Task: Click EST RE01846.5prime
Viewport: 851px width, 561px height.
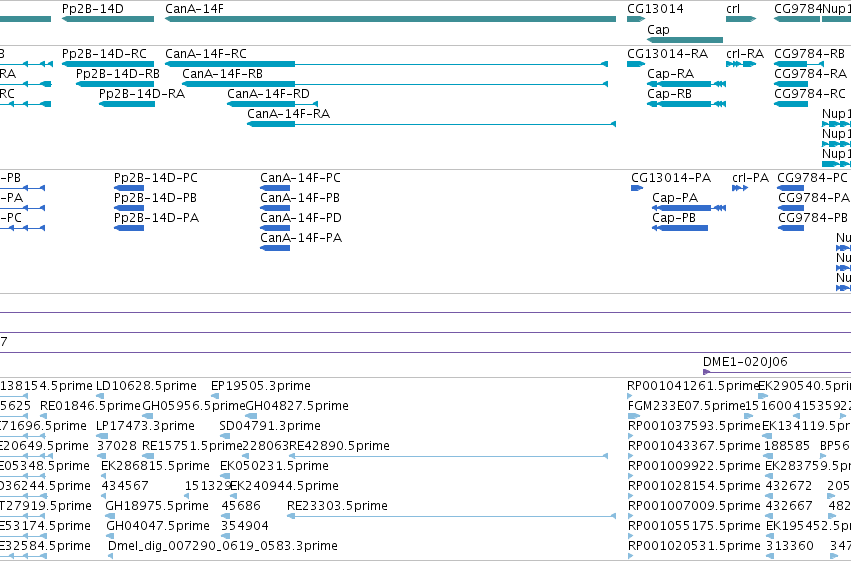Action: pyautogui.click(x=90, y=406)
